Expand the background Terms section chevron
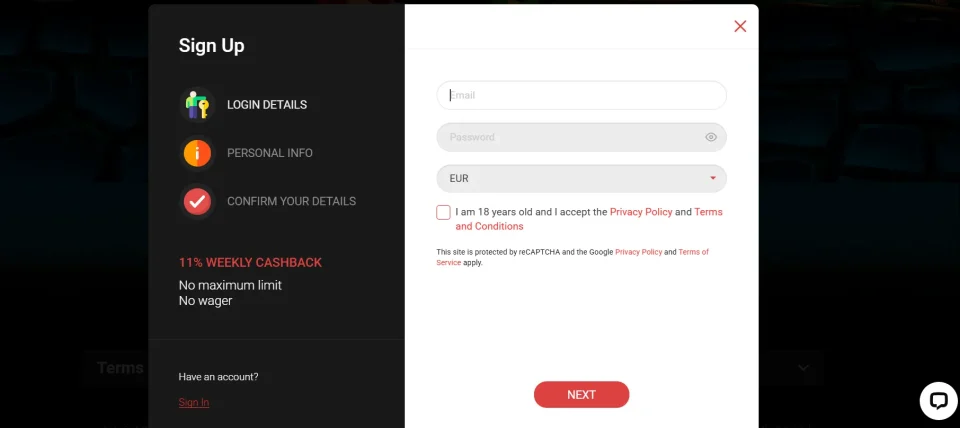The height and width of the screenshot is (428, 960). click(803, 368)
